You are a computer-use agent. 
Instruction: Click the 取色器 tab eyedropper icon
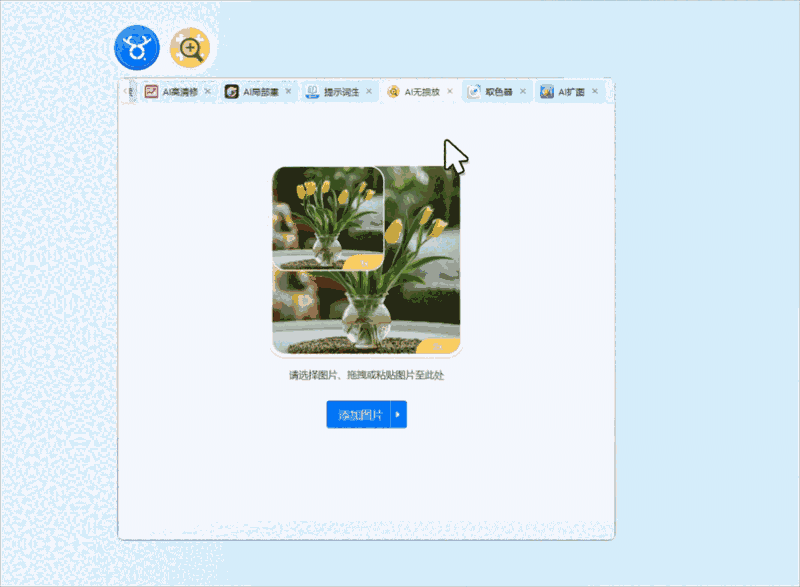(x=474, y=92)
